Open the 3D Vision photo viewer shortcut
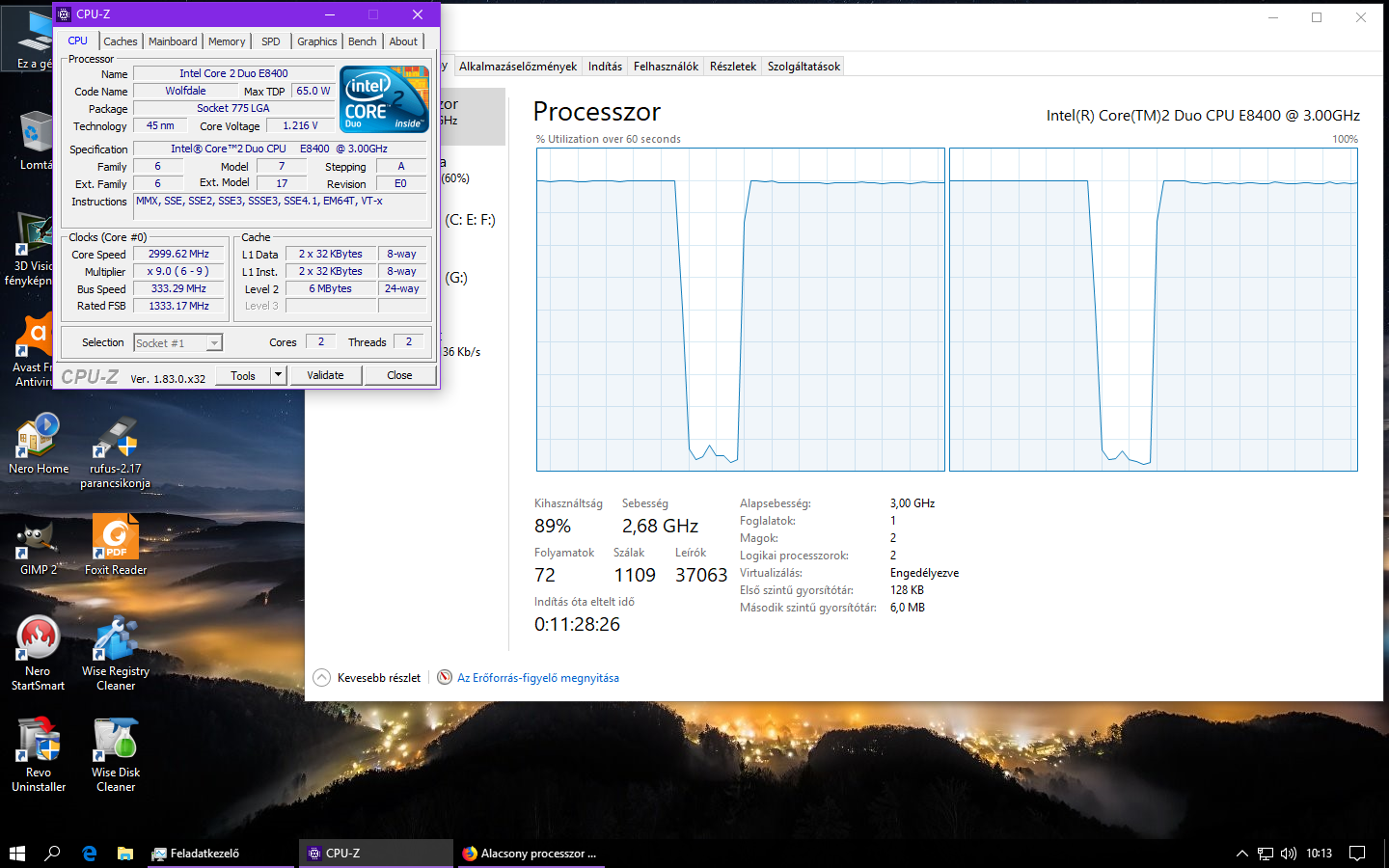This screenshot has width=1389, height=868. 29,249
